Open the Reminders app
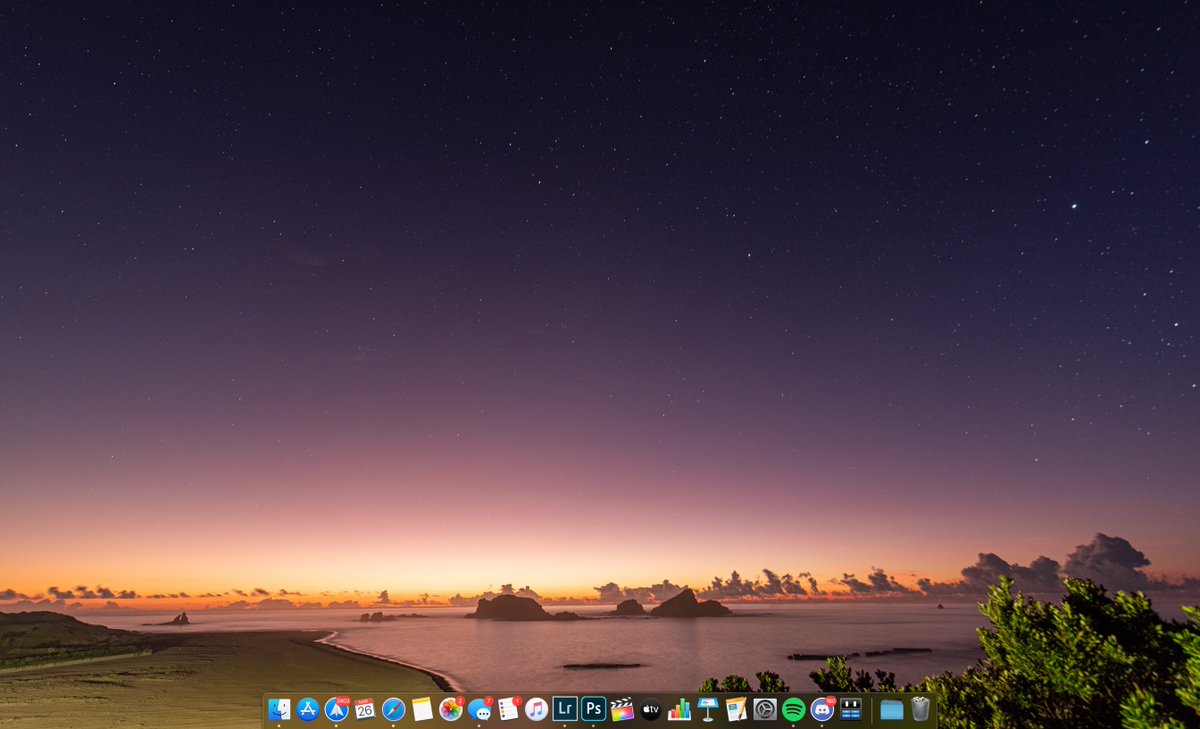The height and width of the screenshot is (729, 1200). pos(508,709)
